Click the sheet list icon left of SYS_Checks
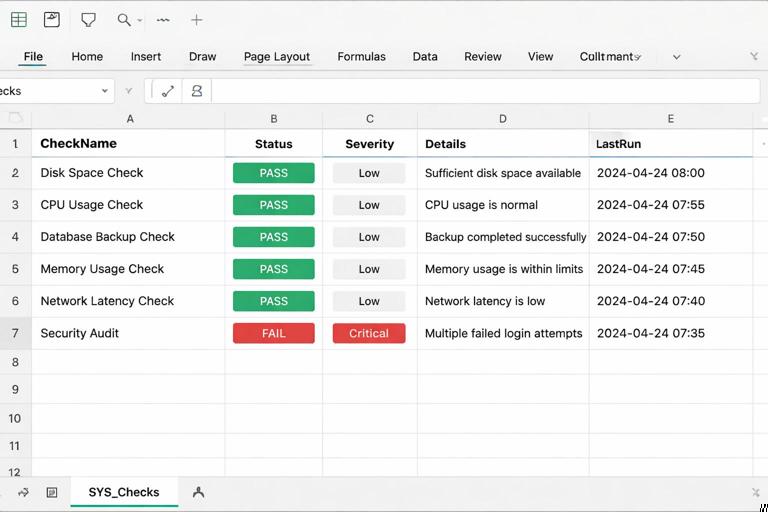This screenshot has height=512, width=768. (52, 492)
